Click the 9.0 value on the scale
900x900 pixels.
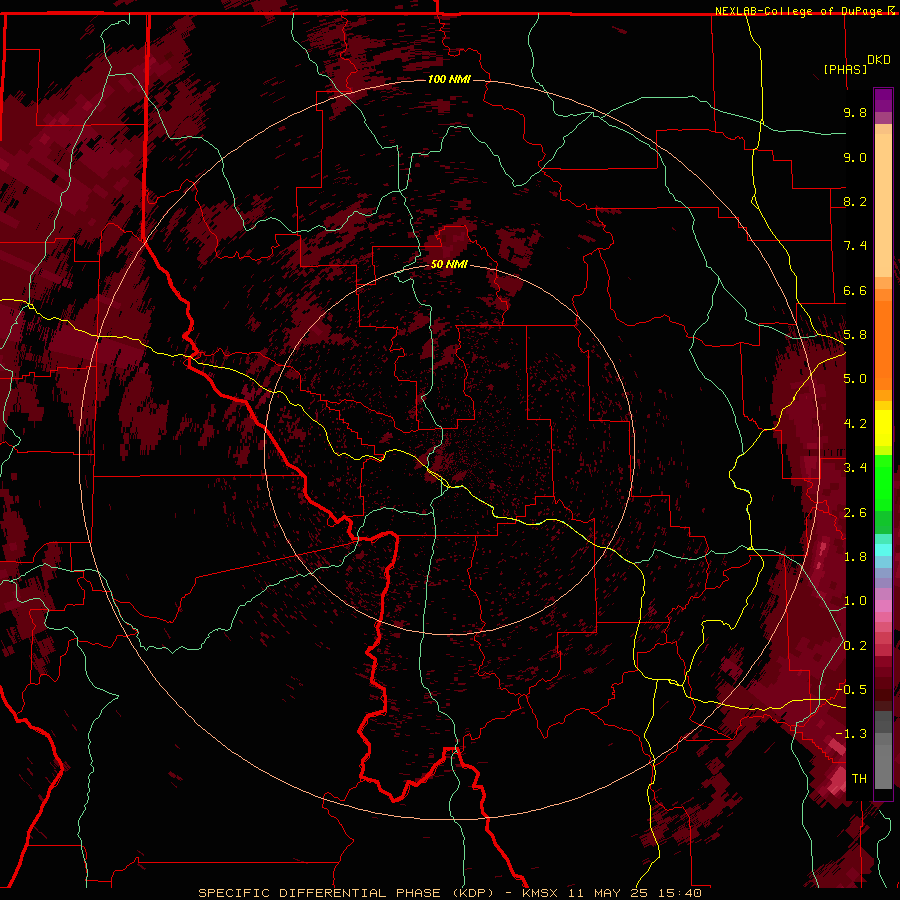point(855,157)
